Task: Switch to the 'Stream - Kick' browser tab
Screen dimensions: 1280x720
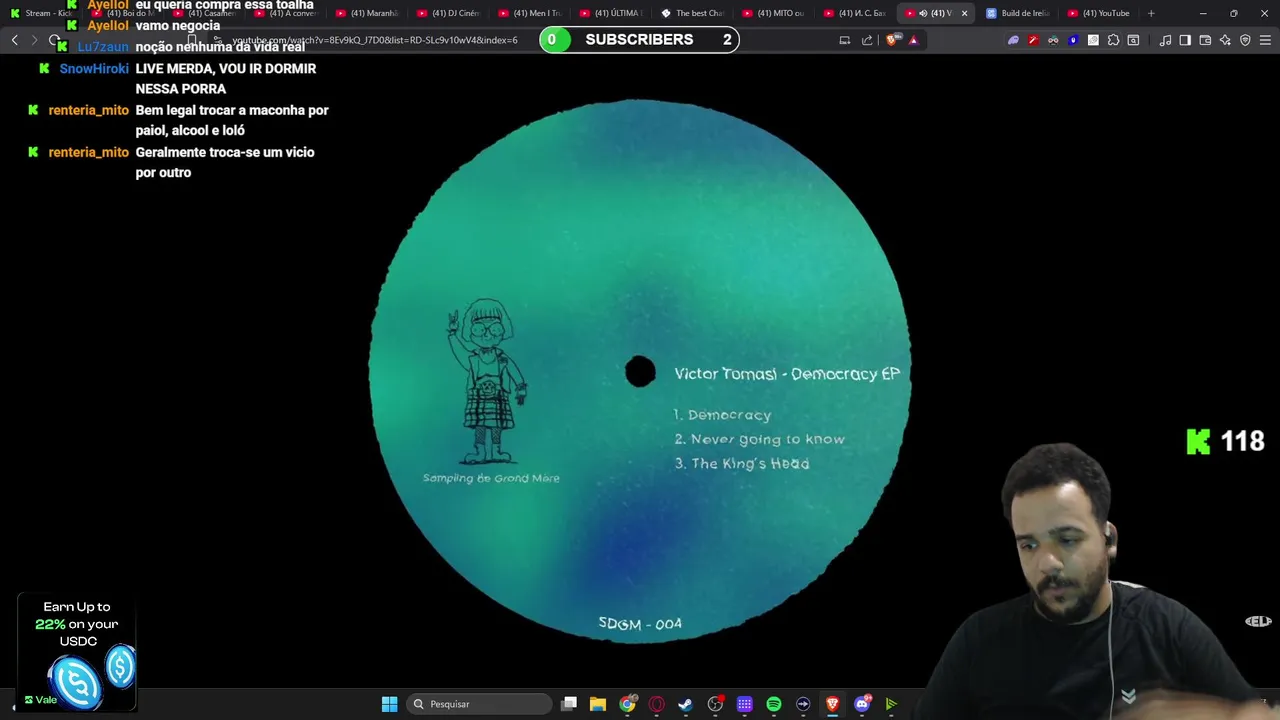Action: (x=40, y=13)
